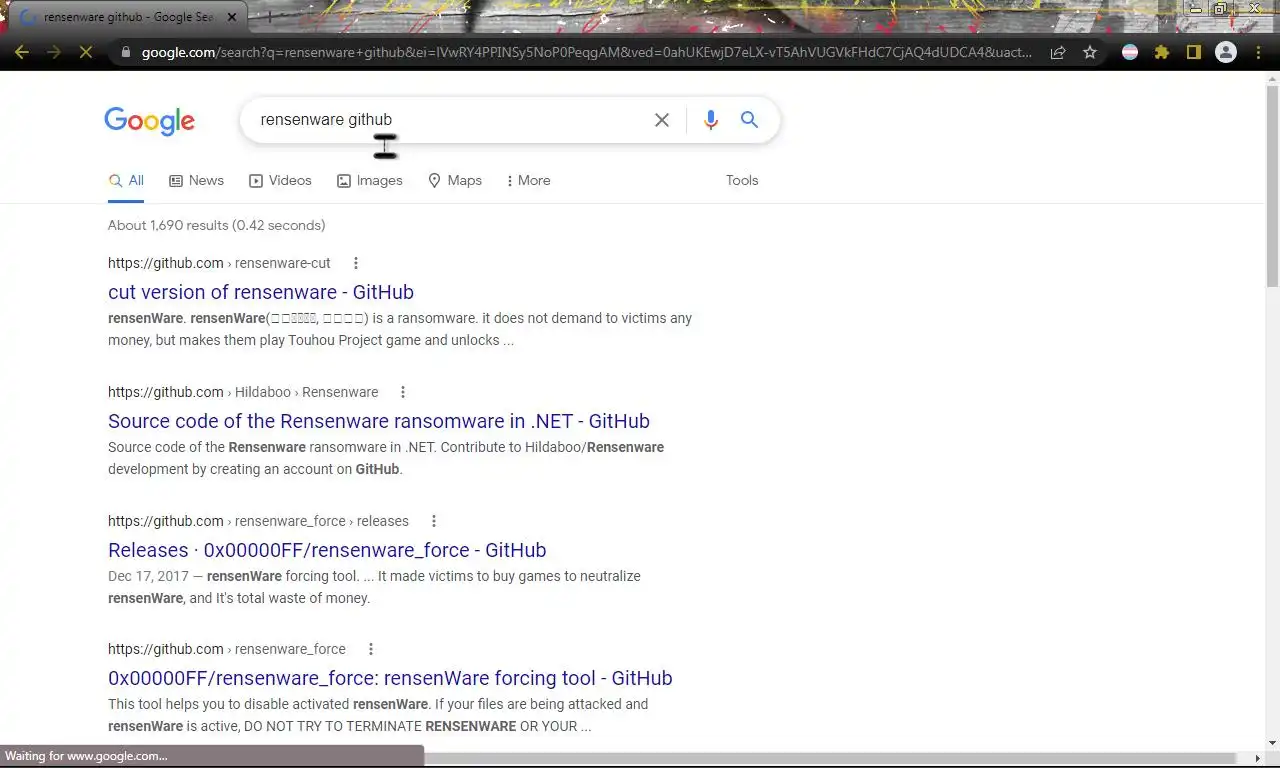Open the new tab plus button
This screenshot has height=768, width=1280.
[x=268, y=17]
